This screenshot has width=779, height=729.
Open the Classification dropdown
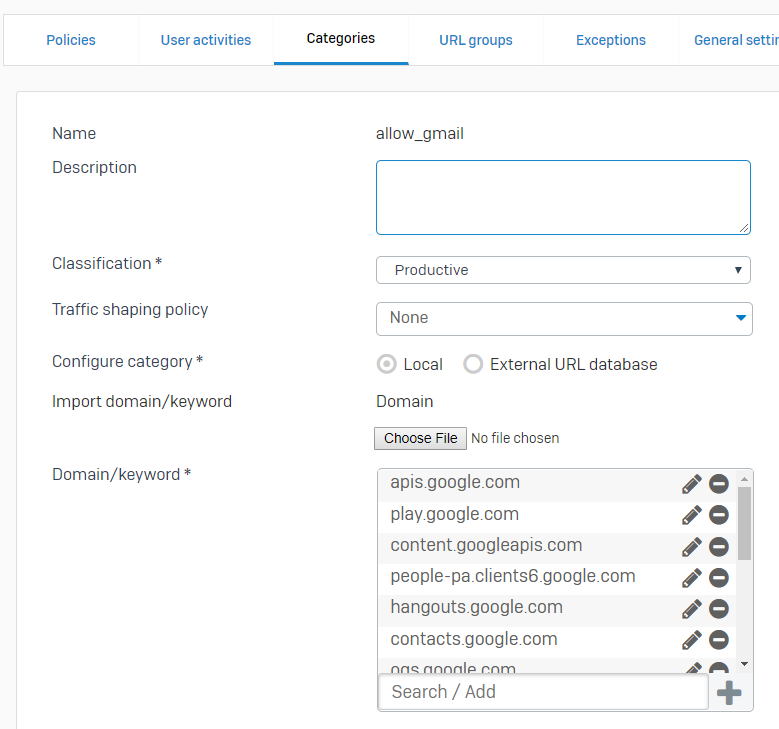tap(563, 270)
